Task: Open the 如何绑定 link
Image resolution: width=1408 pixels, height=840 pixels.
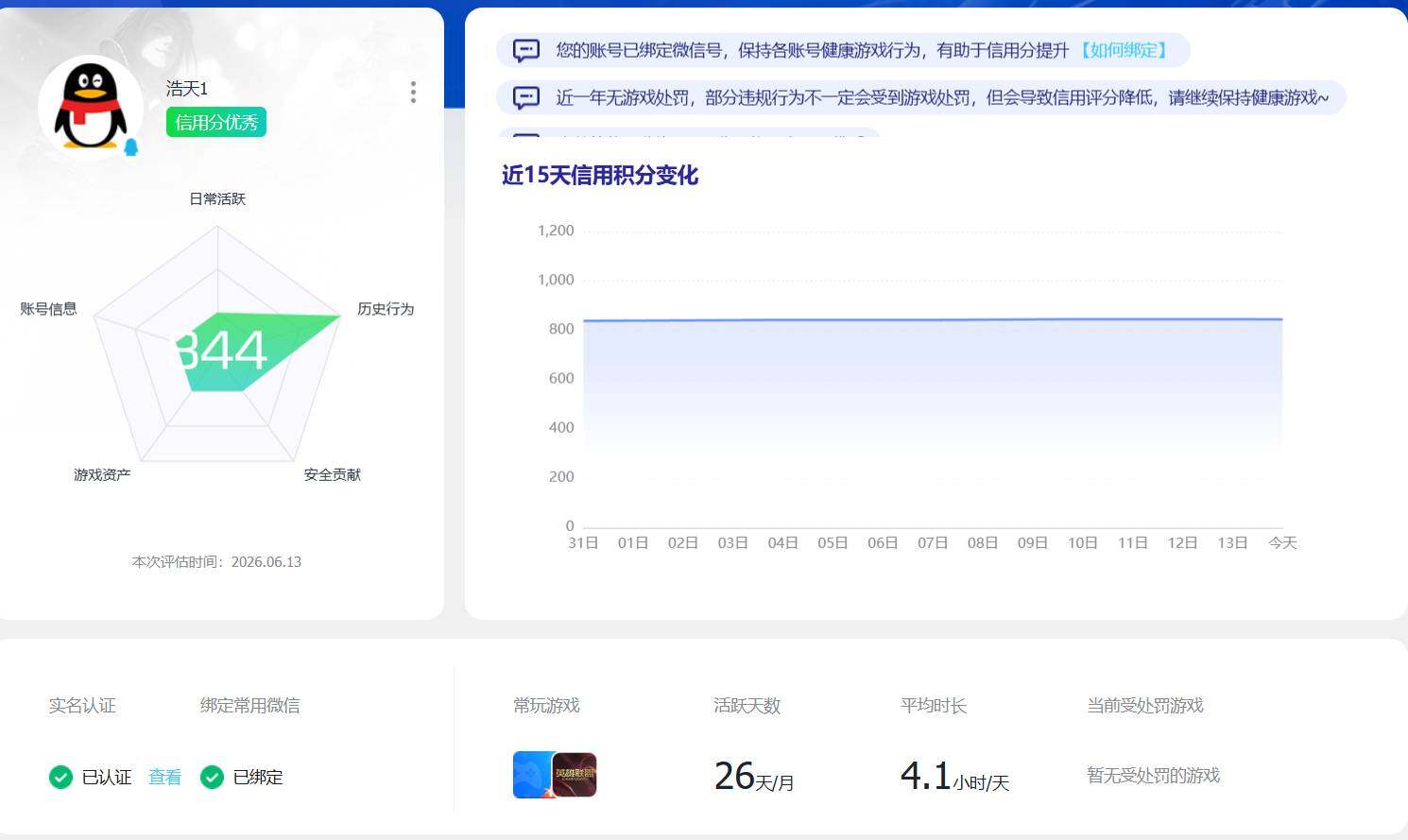Action: pos(1124,50)
